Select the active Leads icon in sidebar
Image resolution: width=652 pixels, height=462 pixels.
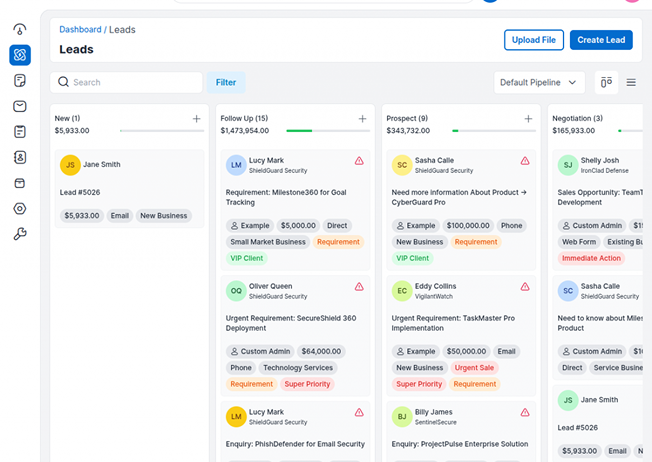pos(20,54)
